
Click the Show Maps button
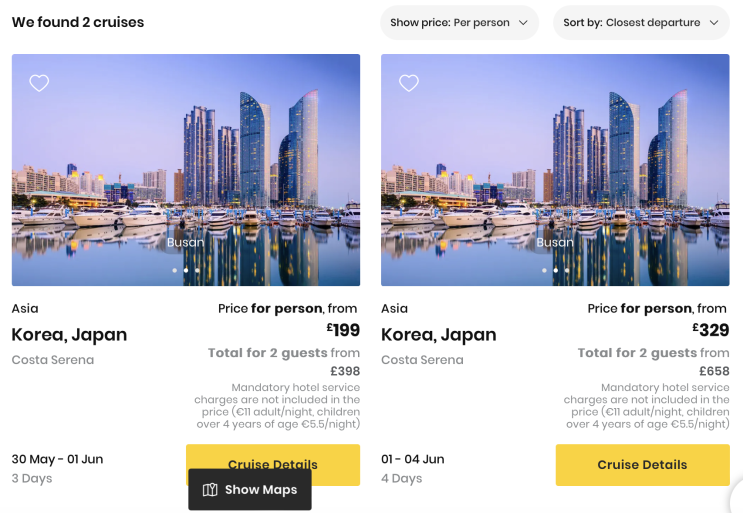[250, 490]
